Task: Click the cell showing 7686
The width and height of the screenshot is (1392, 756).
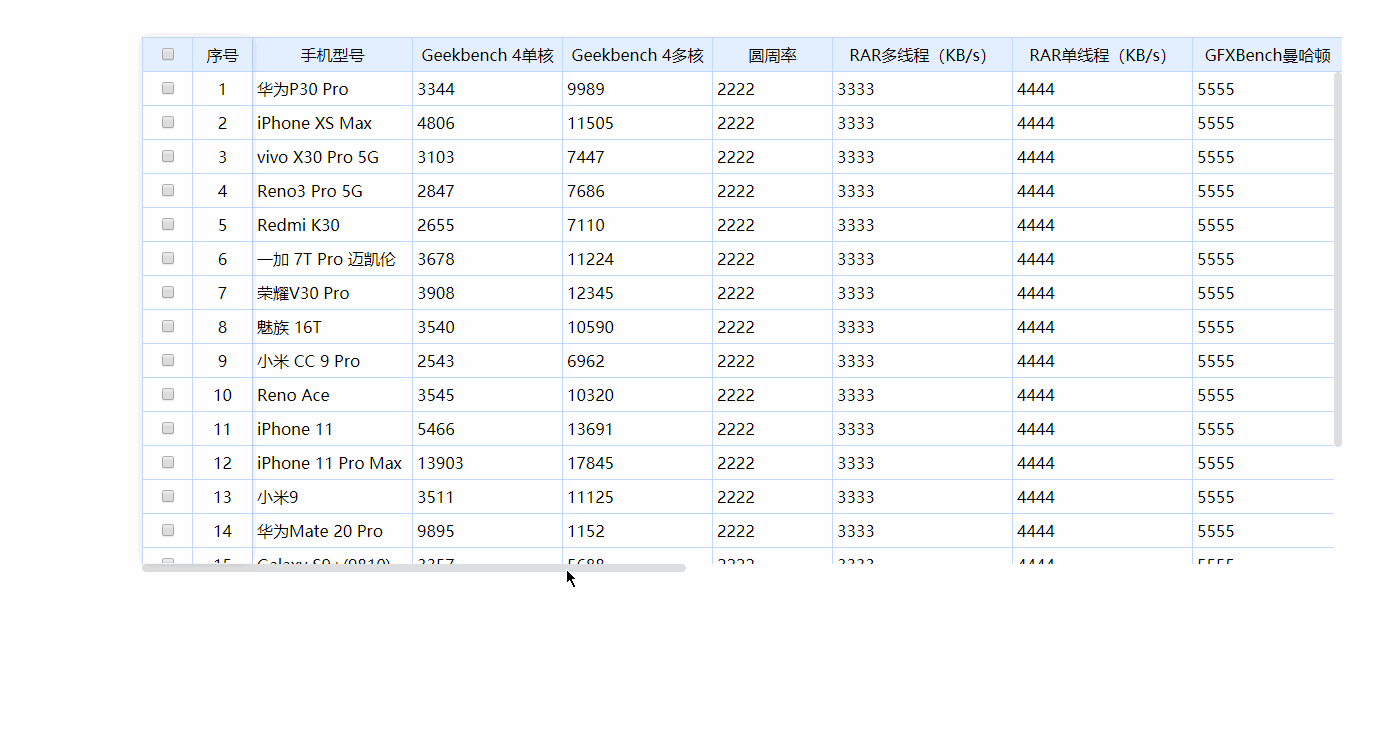Action: [x=637, y=191]
